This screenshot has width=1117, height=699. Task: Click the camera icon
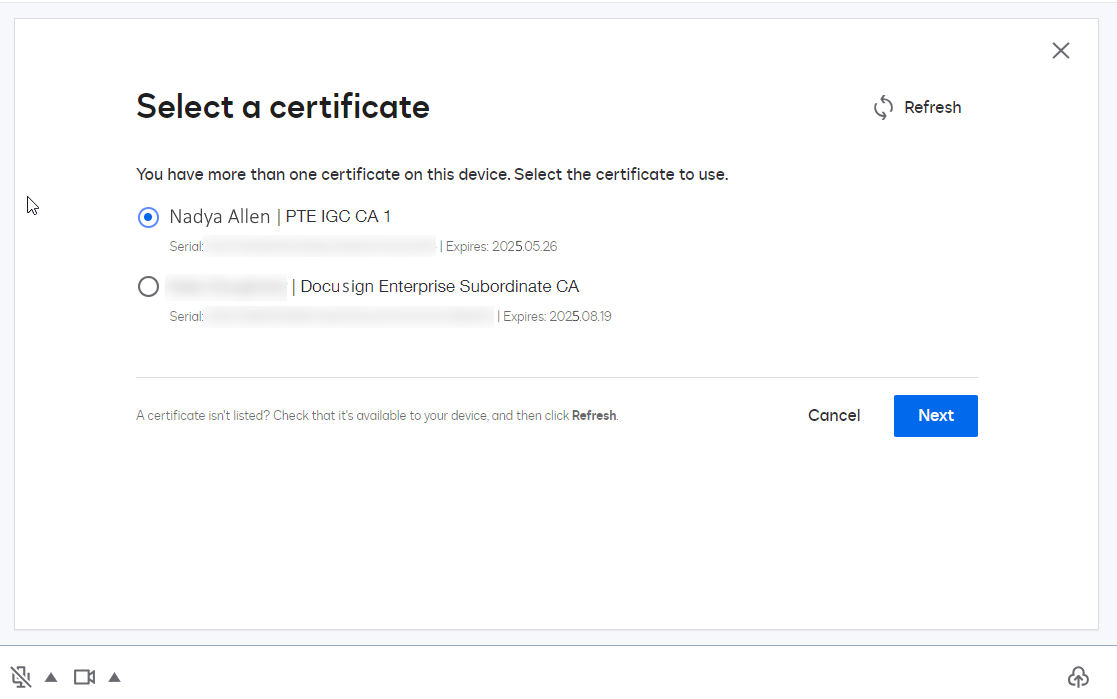[84, 676]
